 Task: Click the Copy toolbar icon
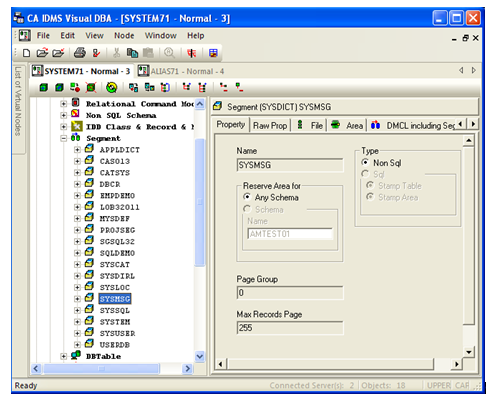(132, 53)
